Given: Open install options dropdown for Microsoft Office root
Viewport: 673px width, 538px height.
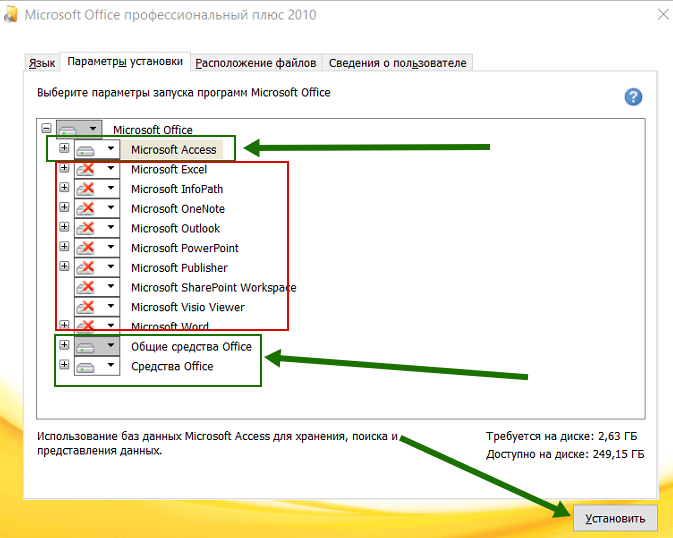Looking at the screenshot, I should pyautogui.click(x=93, y=129).
